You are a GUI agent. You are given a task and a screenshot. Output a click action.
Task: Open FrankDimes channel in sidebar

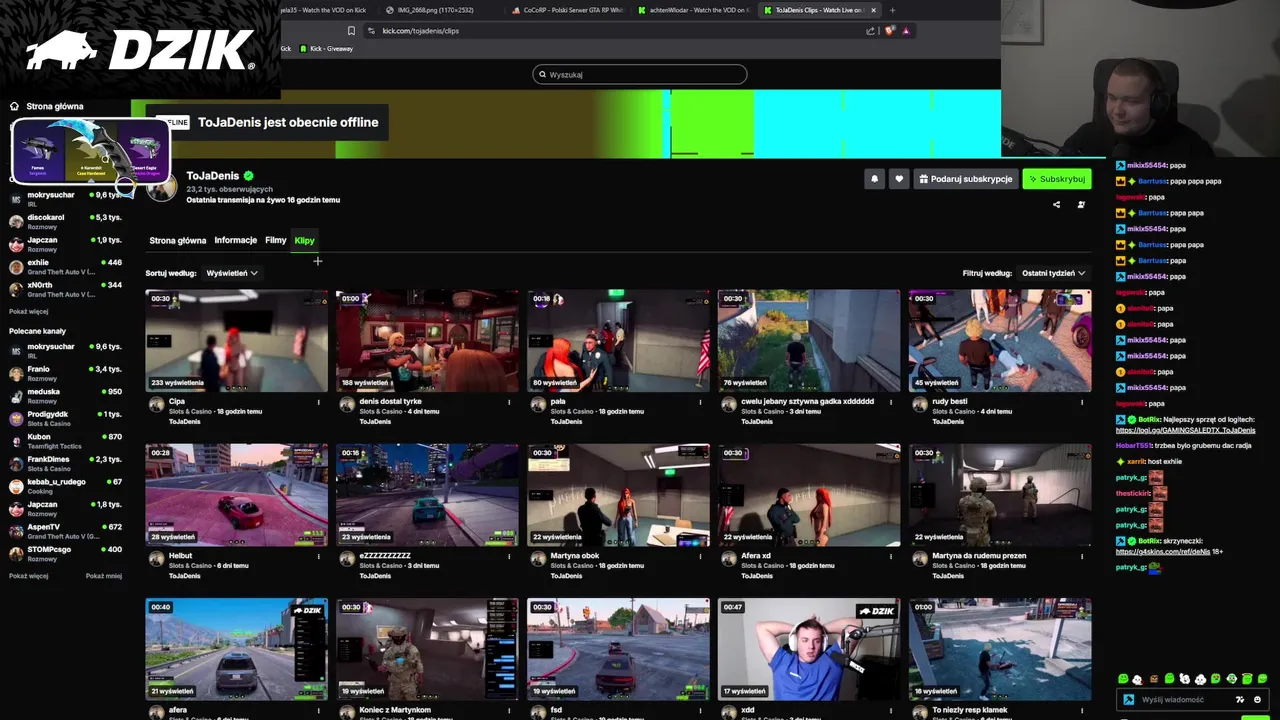click(65, 462)
